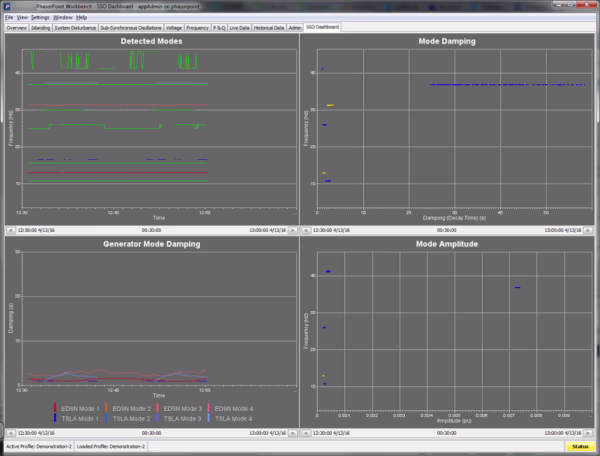Click EDSN Mode 4 legend swatch
This screenshot has width=600, height=456.
point(209,408)
